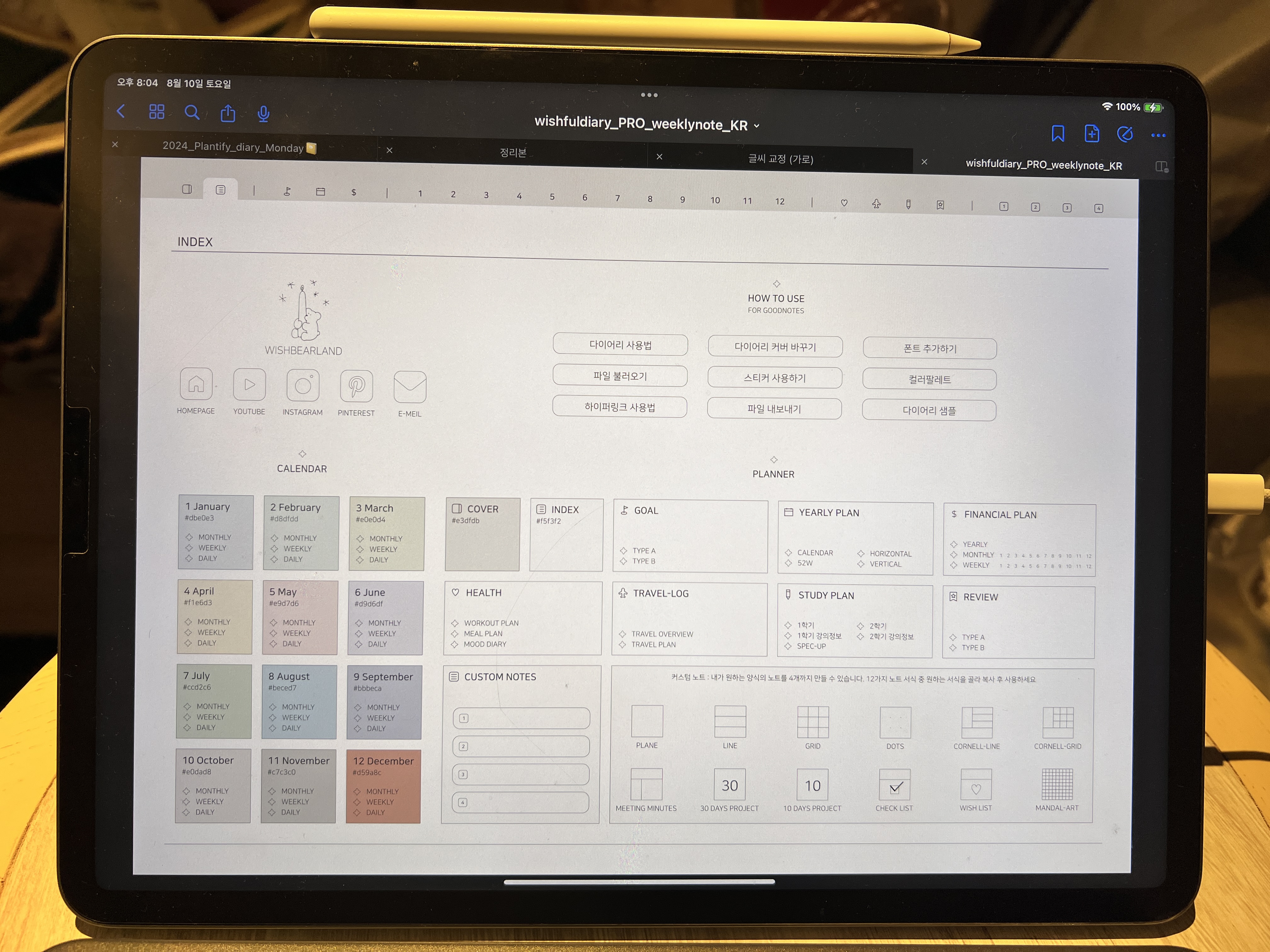Viewport: 1270px width, 952px height.
Task: Bookmark this page with bookmark icon
Action: (1058, 133)
